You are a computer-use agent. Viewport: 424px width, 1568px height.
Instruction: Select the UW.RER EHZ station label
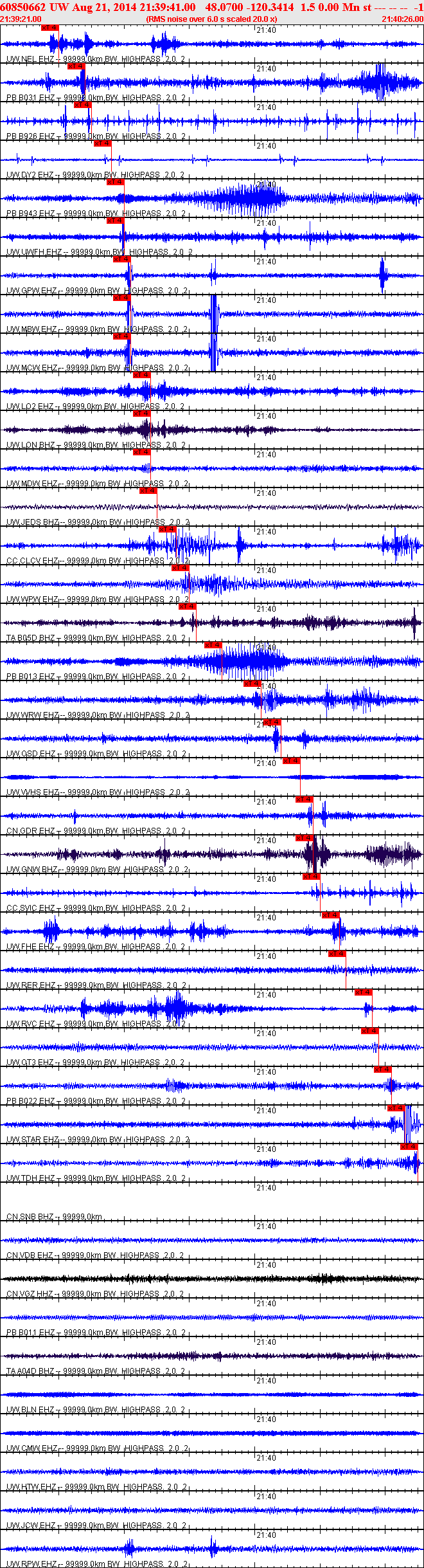[x=30, y=985]
